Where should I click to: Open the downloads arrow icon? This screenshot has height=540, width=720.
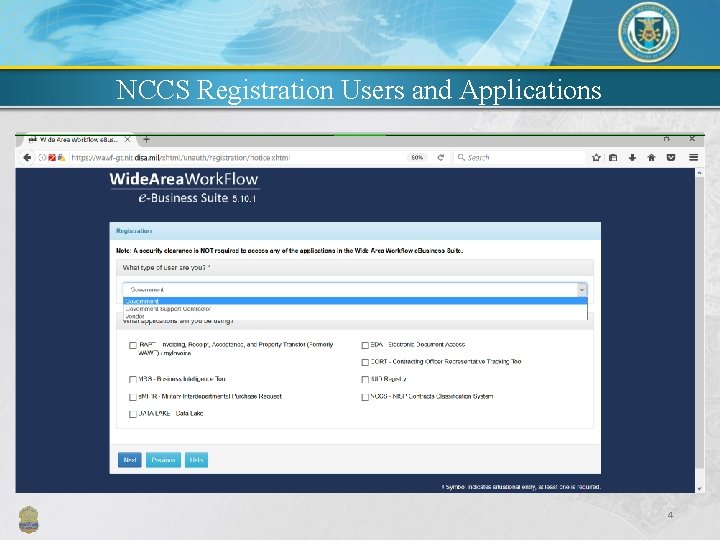632,158
